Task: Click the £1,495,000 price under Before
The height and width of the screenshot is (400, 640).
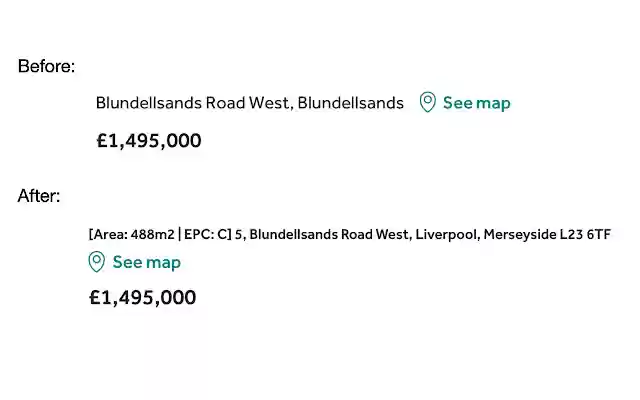Action: pyautogui.click(x=149, y=140)
